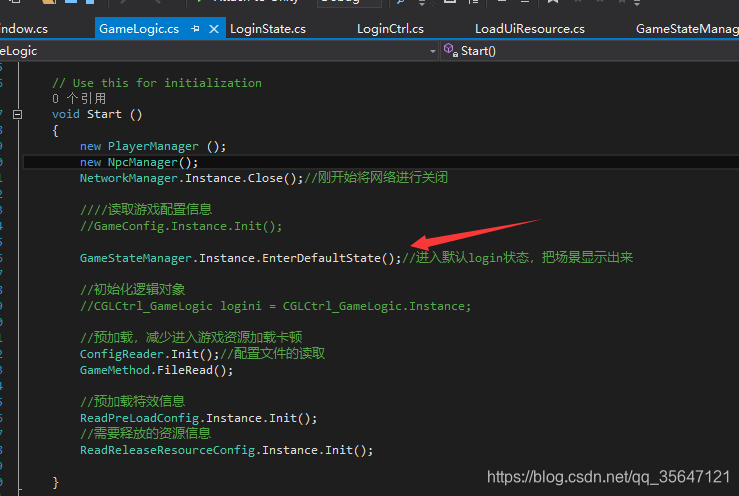This screenshot has width=739, height=496.
Task: Click the ReadPreLoadConfig.Instance.Init() line
Action: pyautogui.click(x=198, y=418)
